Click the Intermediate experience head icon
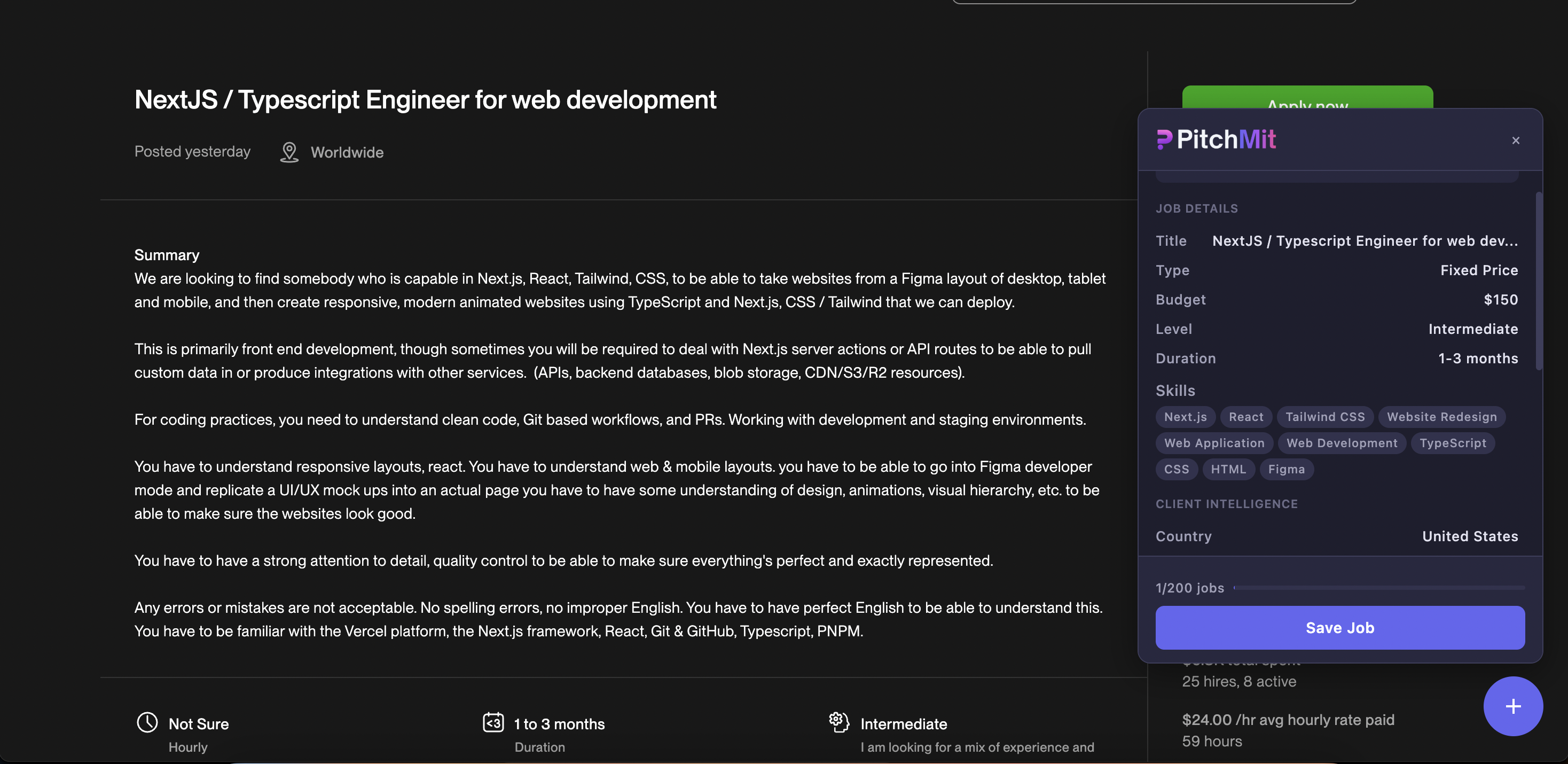The height and width of the screenshot is (764, 1568). pos(839,722)
